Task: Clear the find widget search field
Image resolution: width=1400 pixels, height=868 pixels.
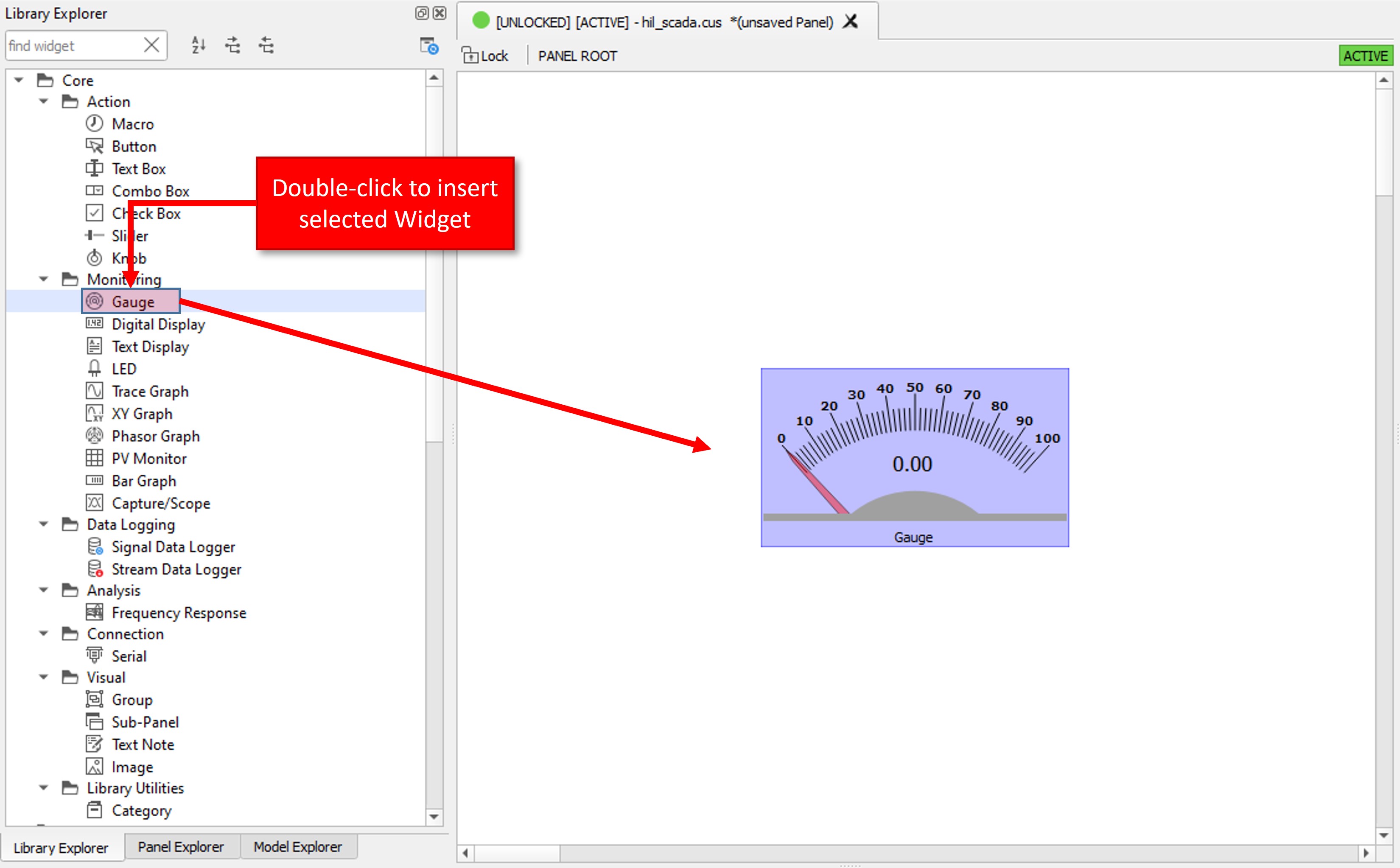Action: point(151,45)
